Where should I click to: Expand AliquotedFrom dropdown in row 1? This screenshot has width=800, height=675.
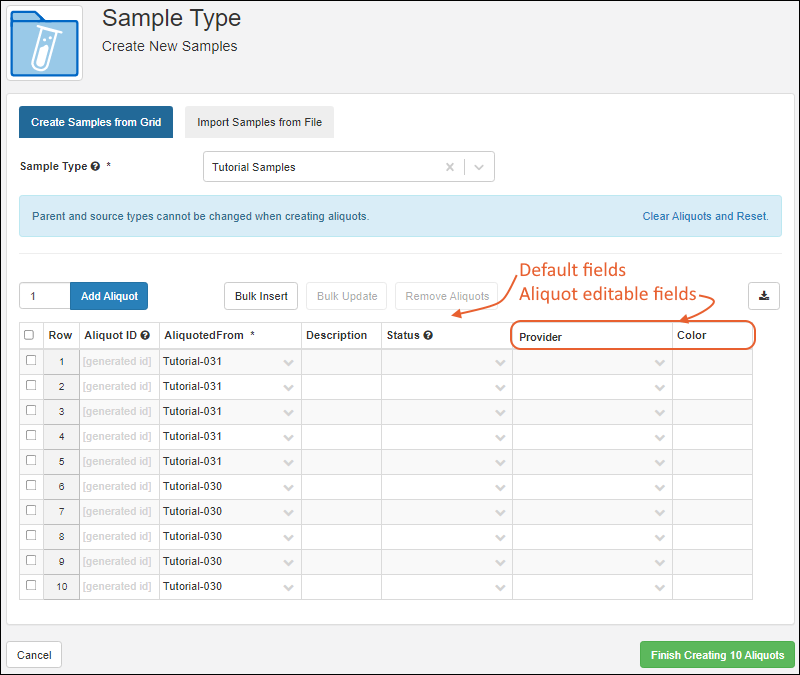(289, 362)
